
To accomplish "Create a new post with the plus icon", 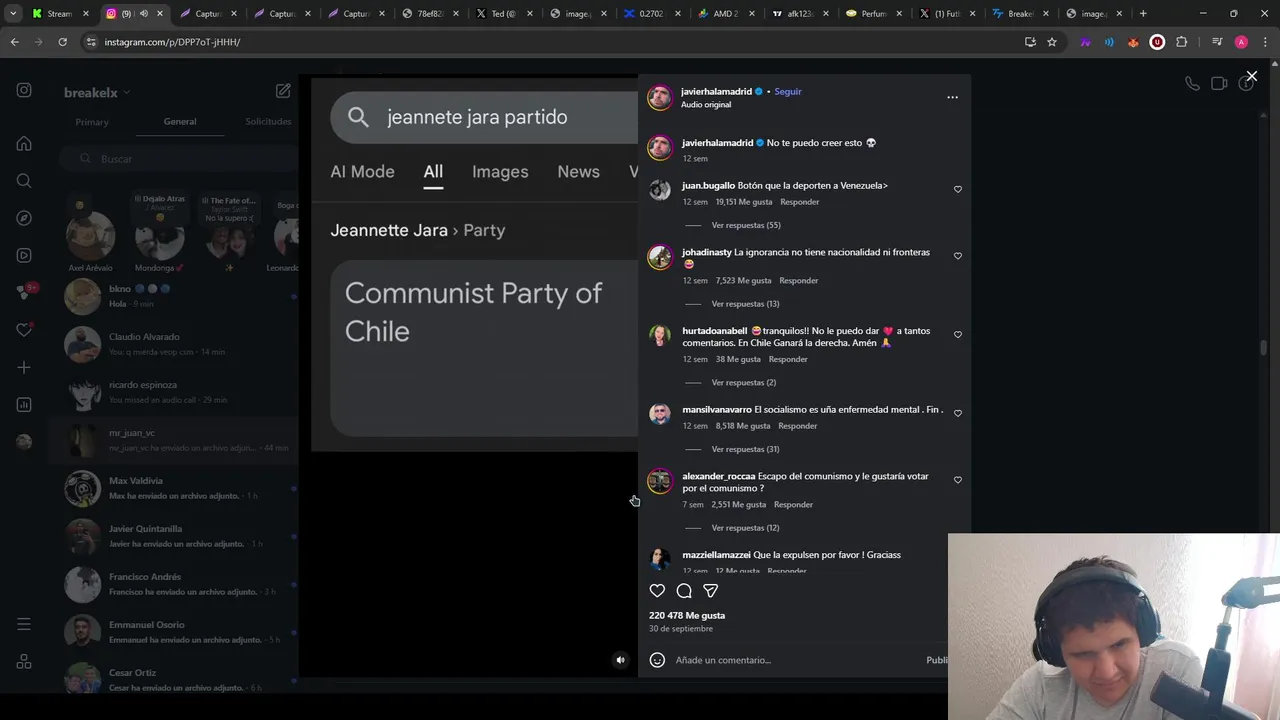I will [x=24, y=367].
